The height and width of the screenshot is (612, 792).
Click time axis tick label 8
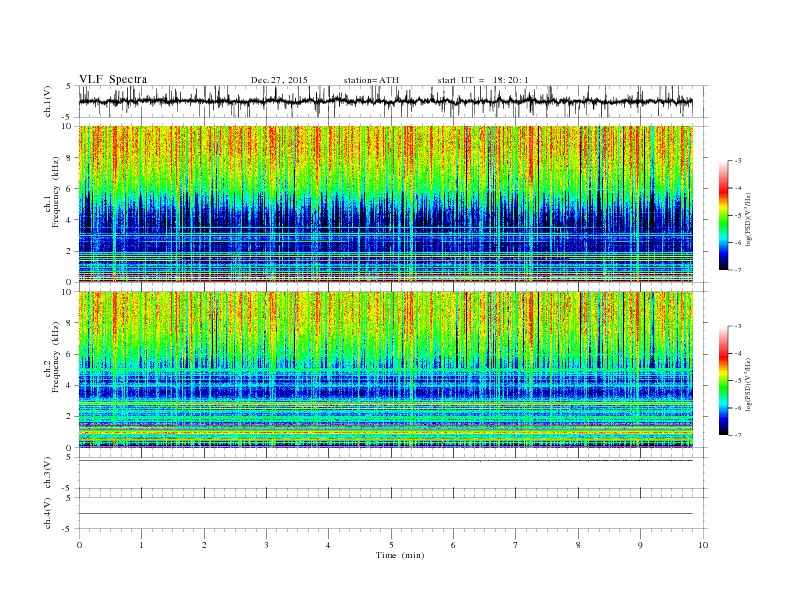click(578, 545)
